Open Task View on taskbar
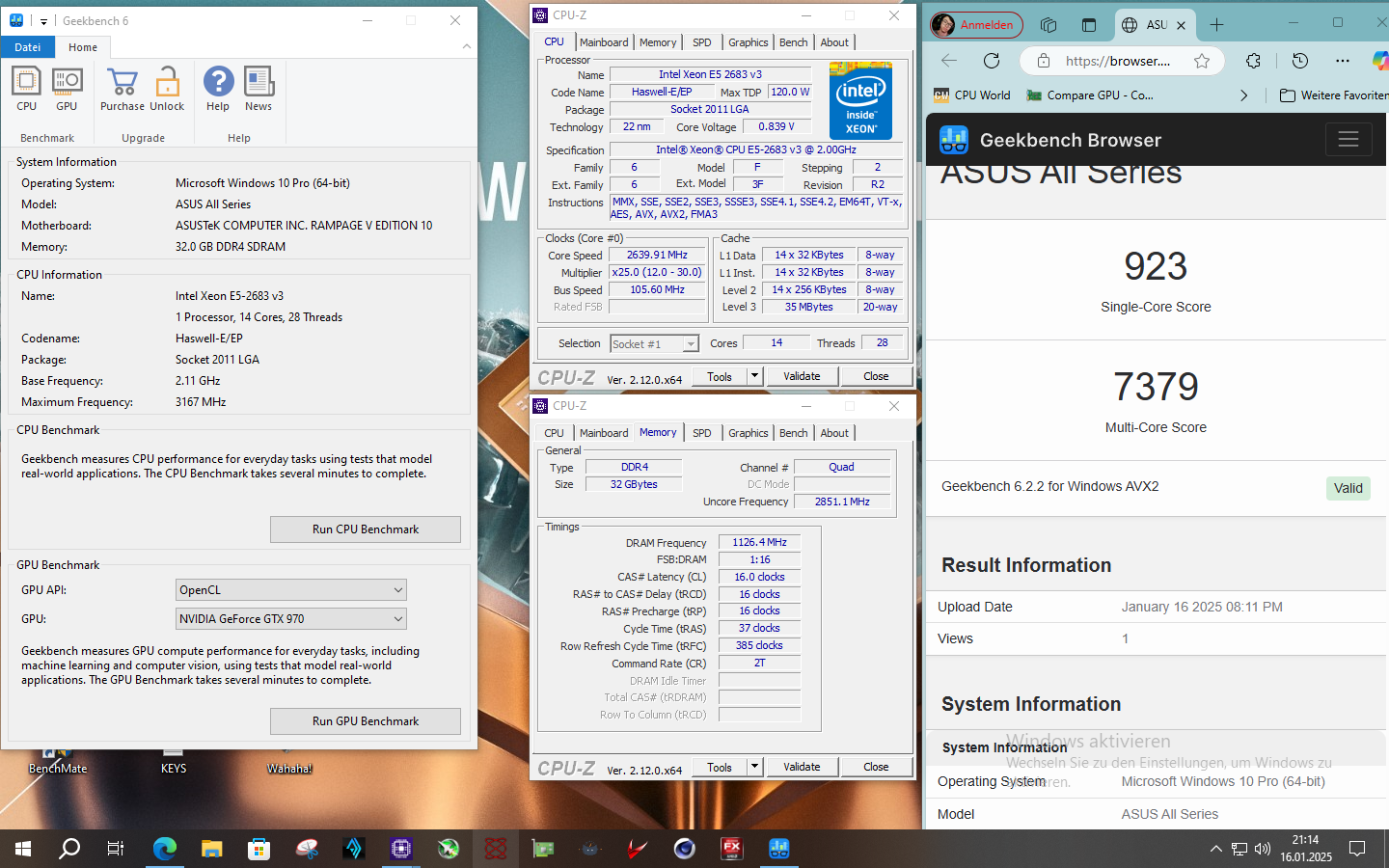This screenshot has height=868, width=1389. click(116, 849)
